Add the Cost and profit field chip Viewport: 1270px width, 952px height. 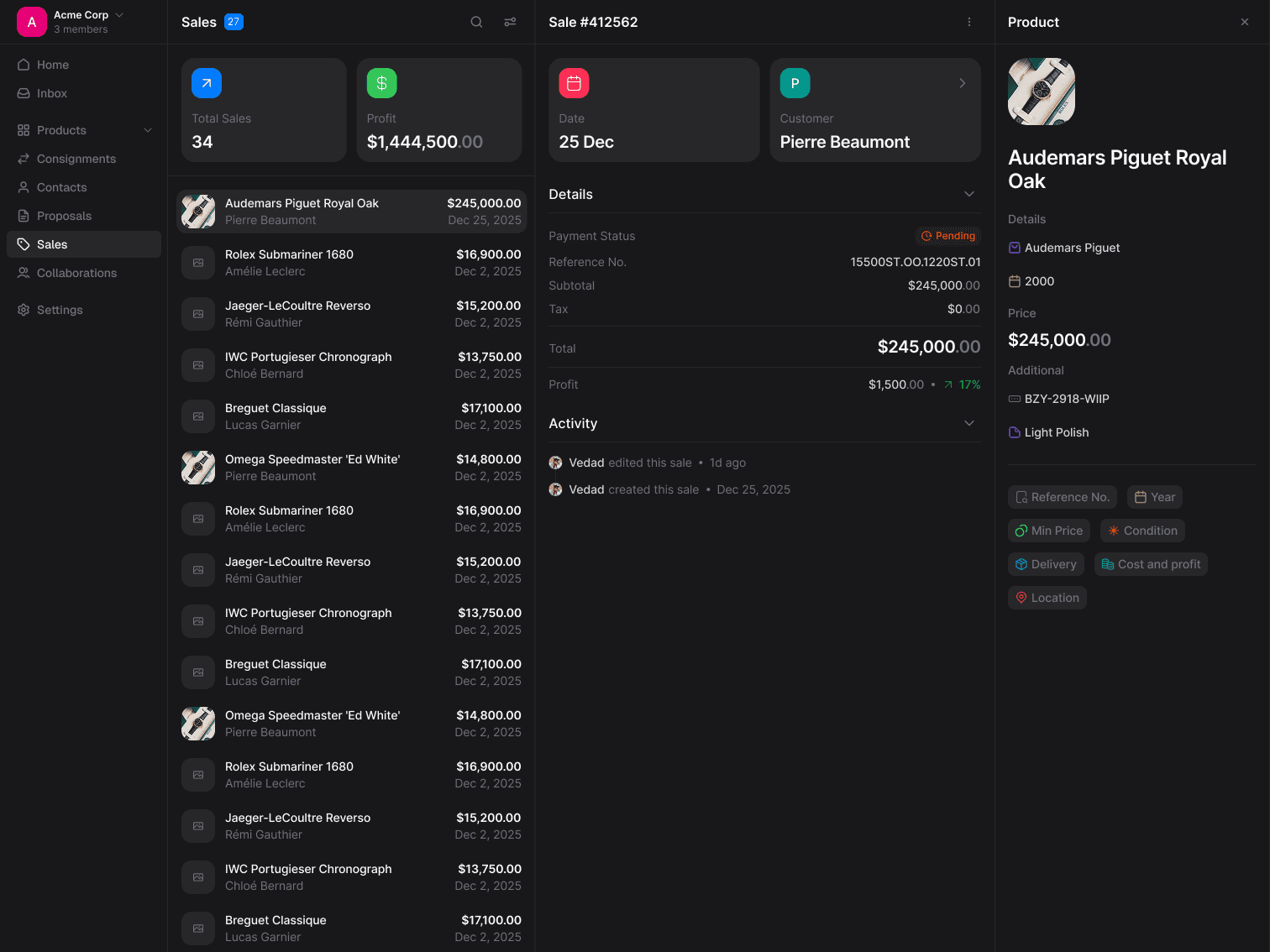click(1151, 564)
